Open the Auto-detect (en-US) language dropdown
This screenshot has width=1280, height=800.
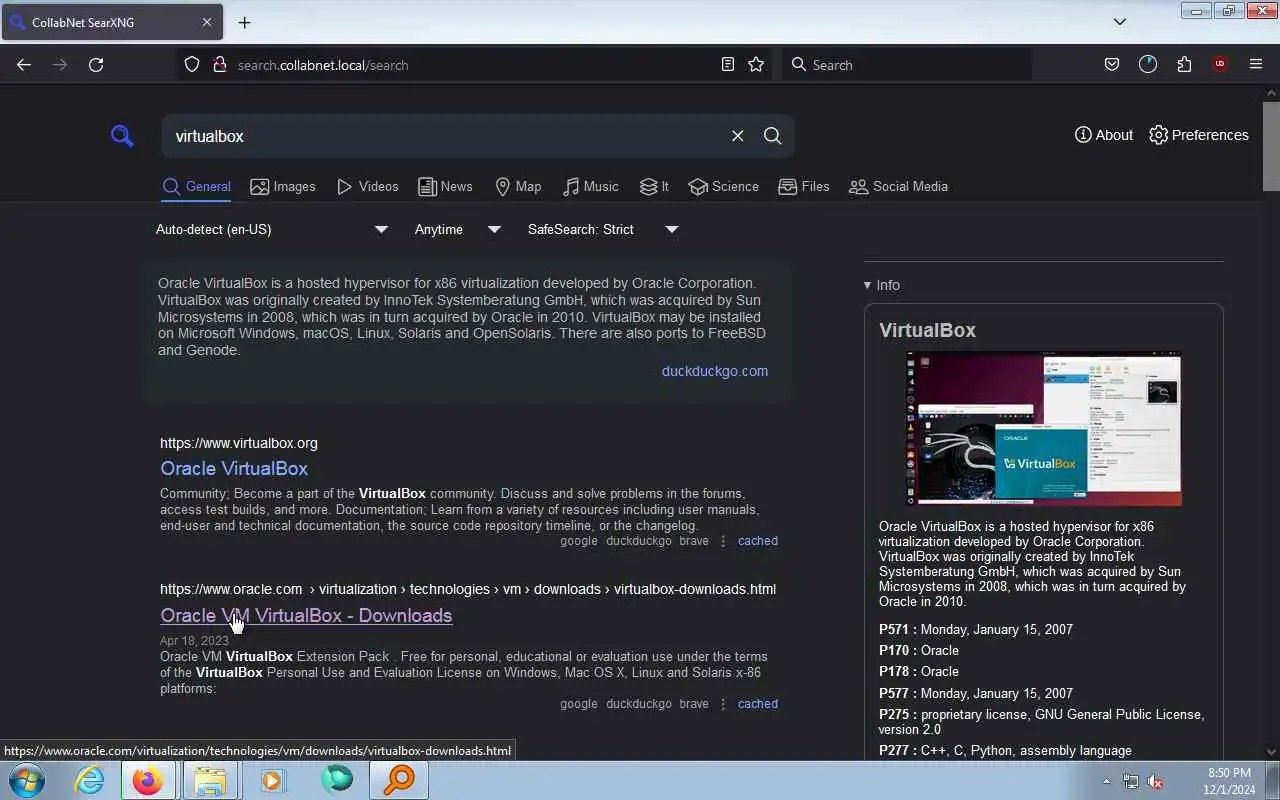tap(271, 229)
